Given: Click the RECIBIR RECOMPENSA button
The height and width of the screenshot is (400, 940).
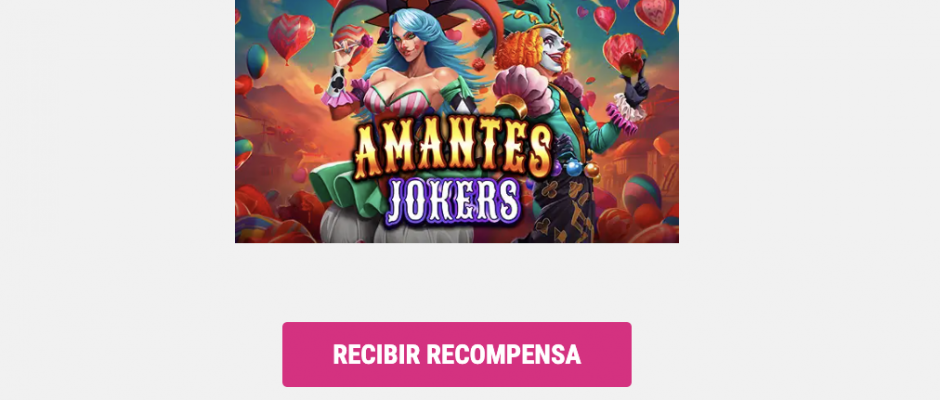Looking at the screenshot, I should 456,354.
